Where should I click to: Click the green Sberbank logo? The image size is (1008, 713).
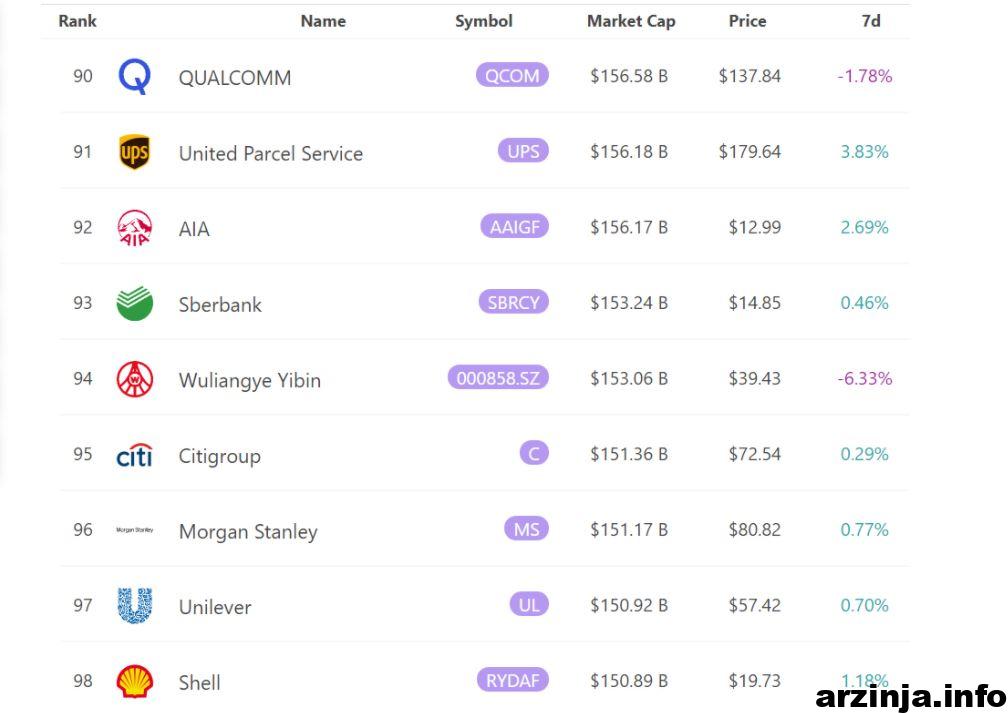tap(134, 303)
